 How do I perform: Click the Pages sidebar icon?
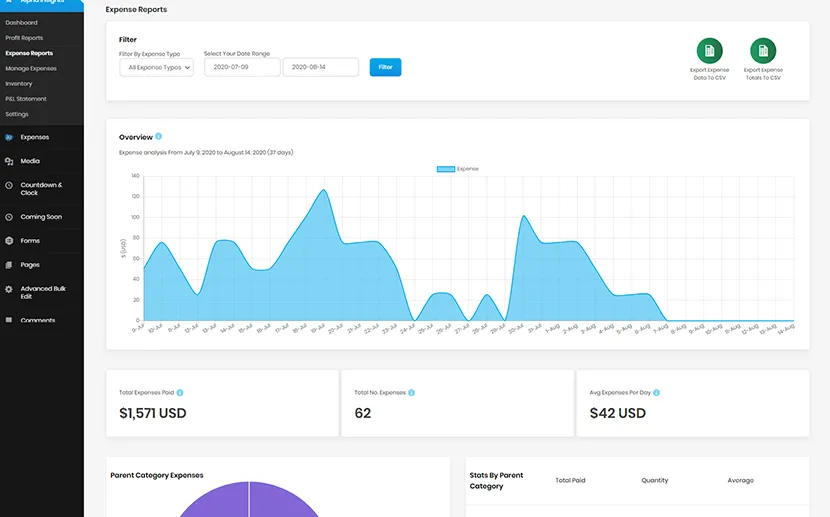tap(9, 265)
